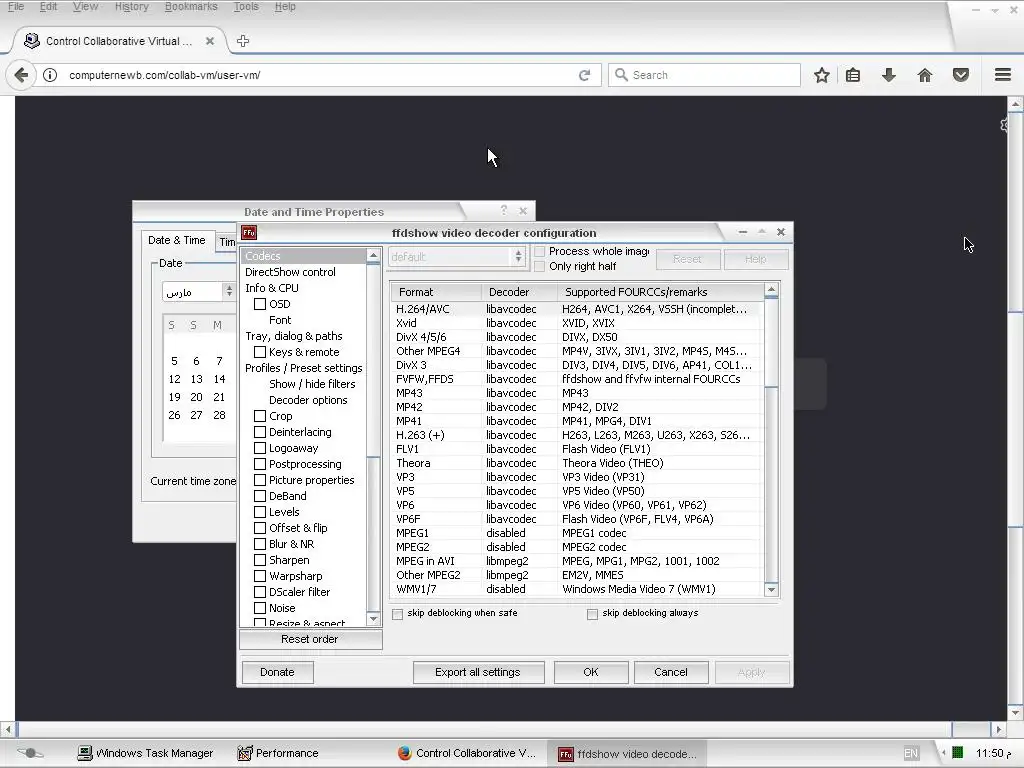1024x768 pixels.
Task: Select the H.264/AVC codec row
Action: [x=577, y=310]
